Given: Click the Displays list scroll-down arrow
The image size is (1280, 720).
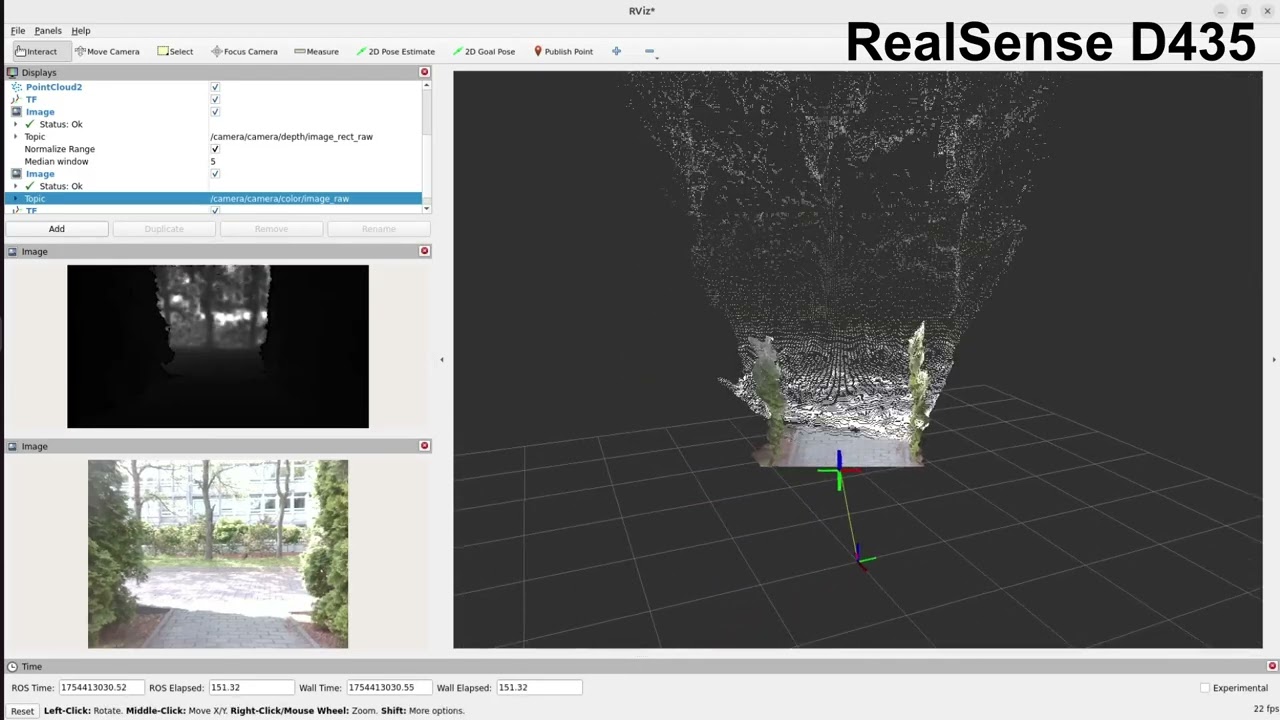Looking at the screenshot, I should (427, 208).
